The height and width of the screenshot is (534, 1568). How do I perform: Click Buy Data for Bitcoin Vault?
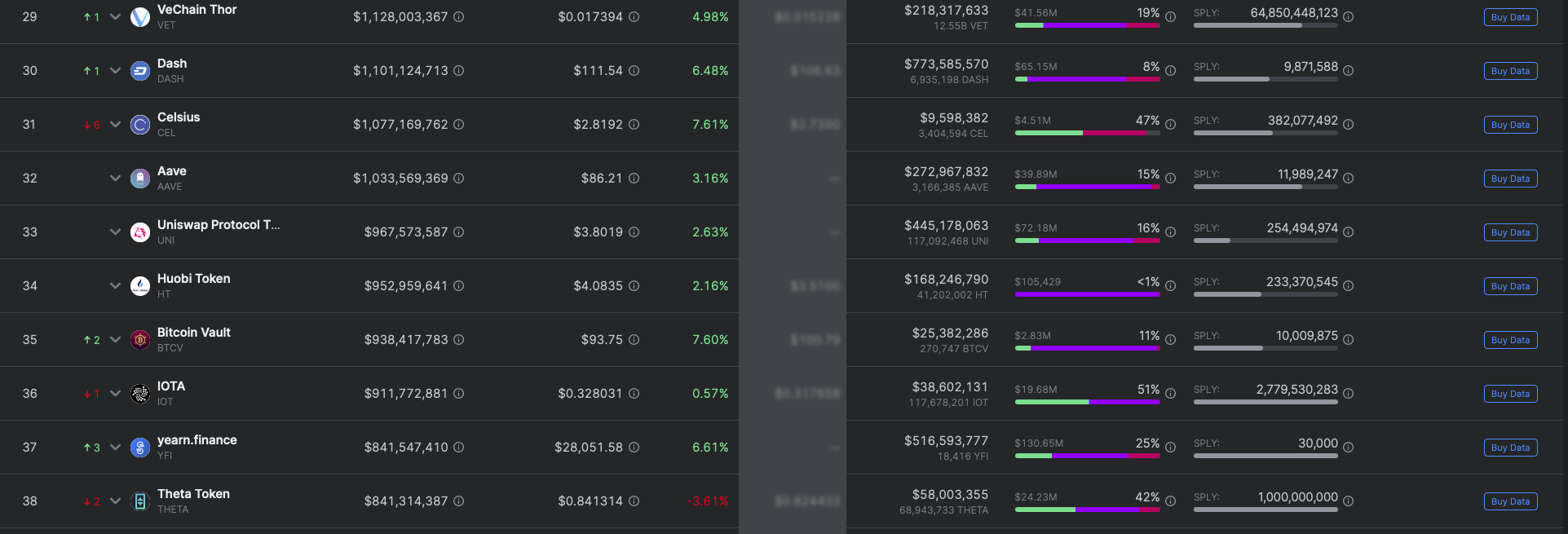point(1510,340)
